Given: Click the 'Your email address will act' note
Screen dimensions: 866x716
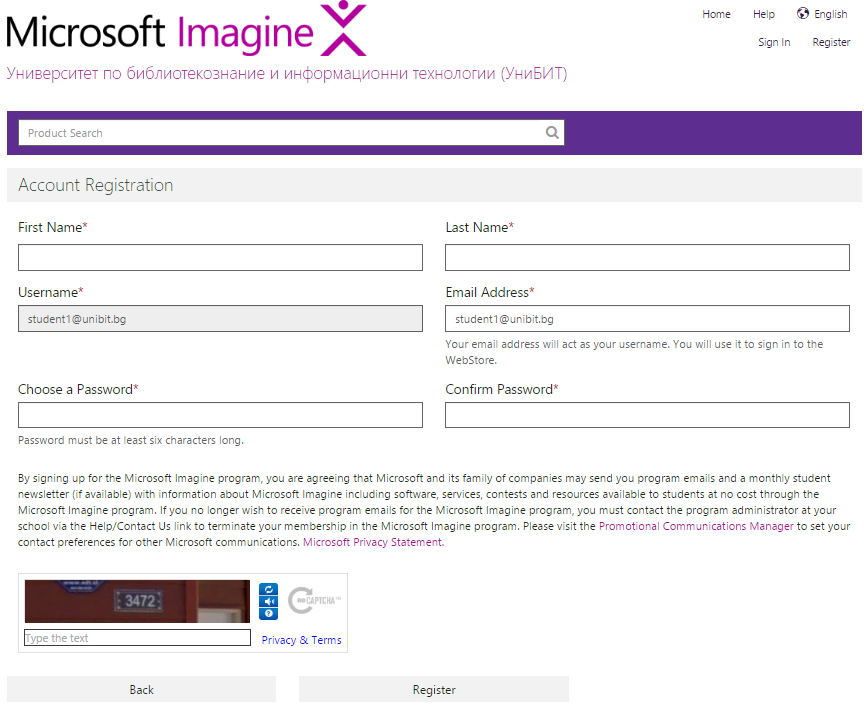Looking at the screenshot, I should 634,352.
